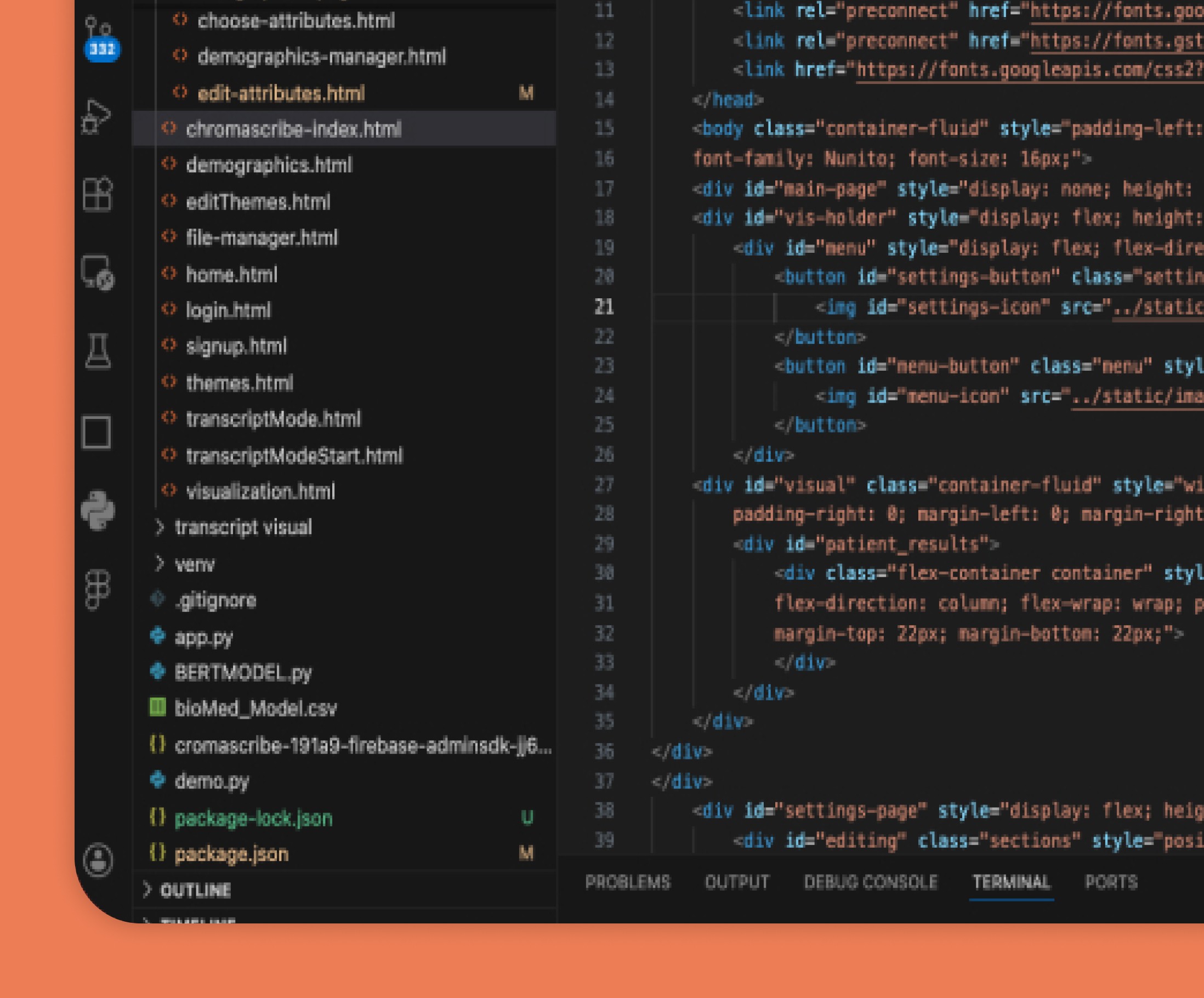Open app.py in the explorer
The image size is (1204, 998).
pyautogui.click(x=203, y=637)
